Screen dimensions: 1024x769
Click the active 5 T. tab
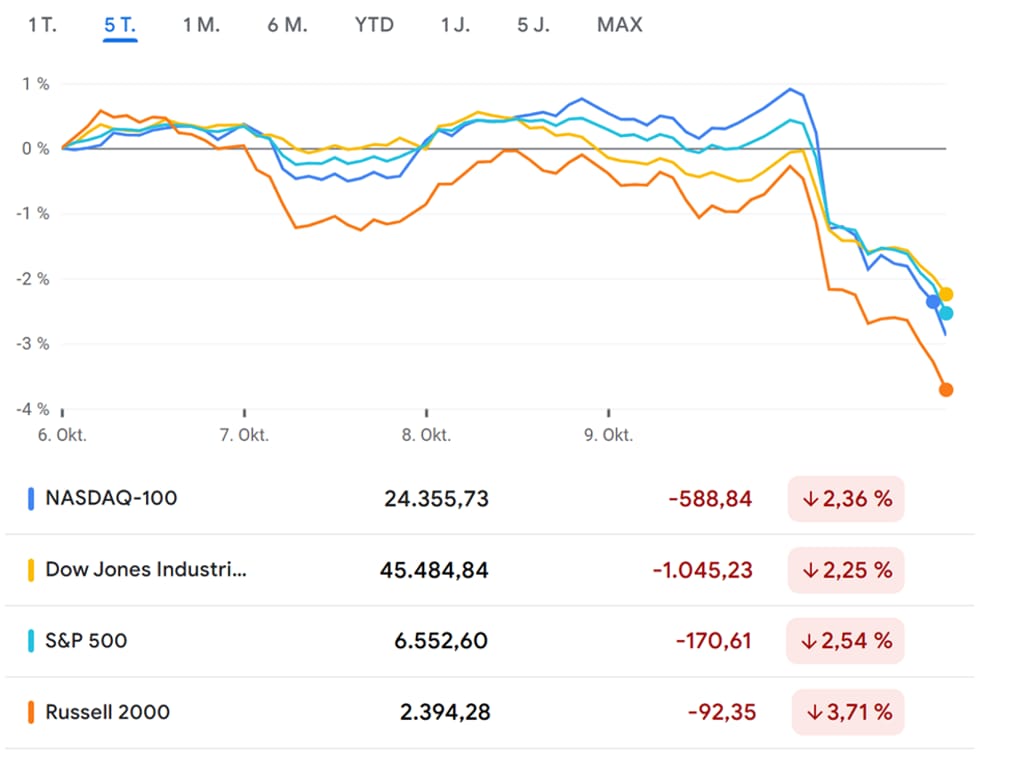[120, 25]
